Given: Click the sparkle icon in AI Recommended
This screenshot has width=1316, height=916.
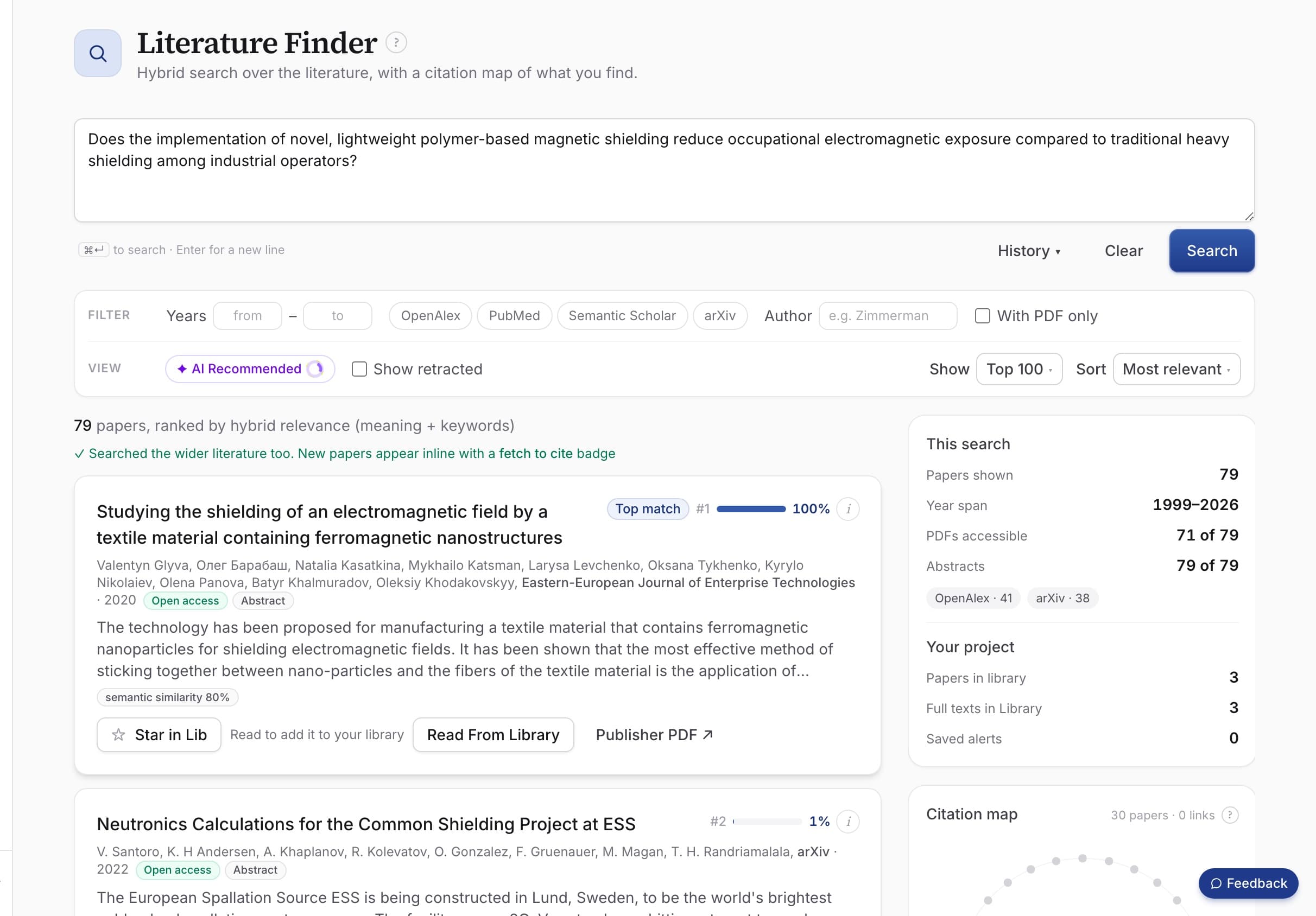Looking at the screenshot, I should pyautogui.click(x=182, y=369).
